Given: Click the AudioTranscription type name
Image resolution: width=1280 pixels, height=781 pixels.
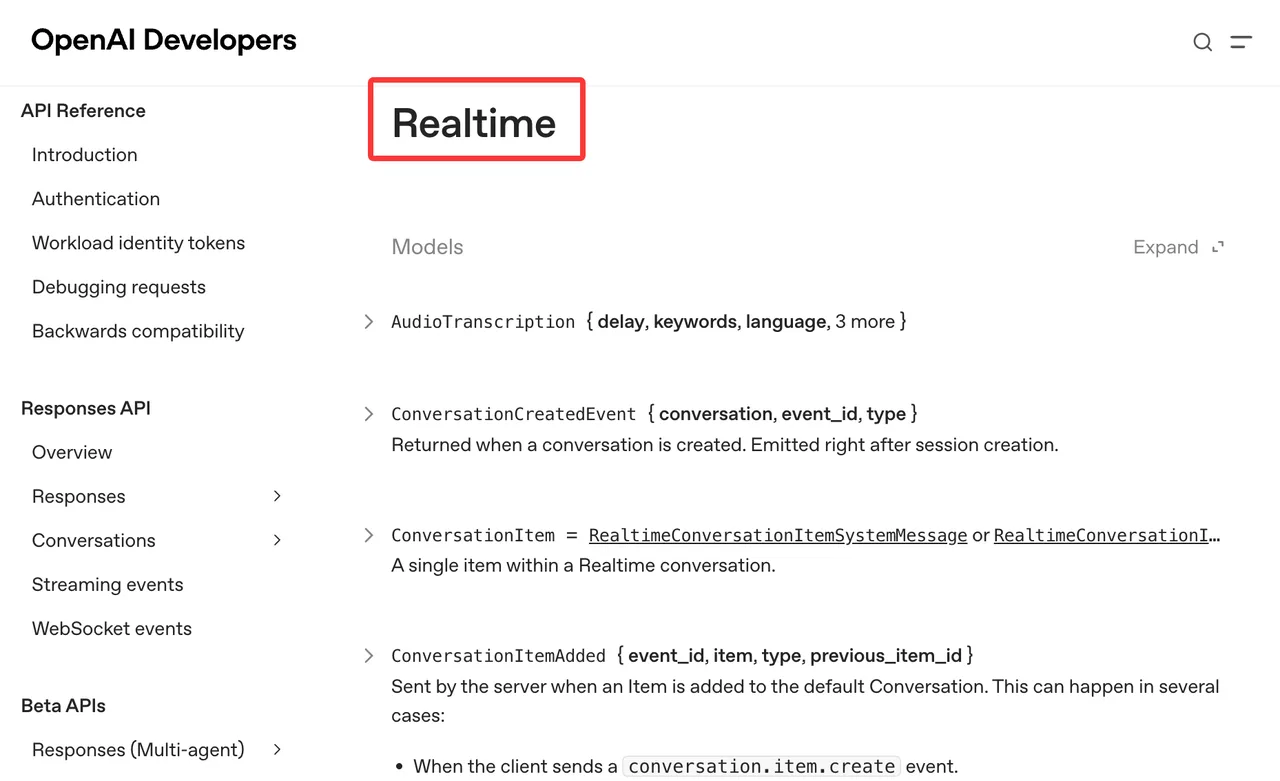Looking at the screenshot, I should pos(483,322).
